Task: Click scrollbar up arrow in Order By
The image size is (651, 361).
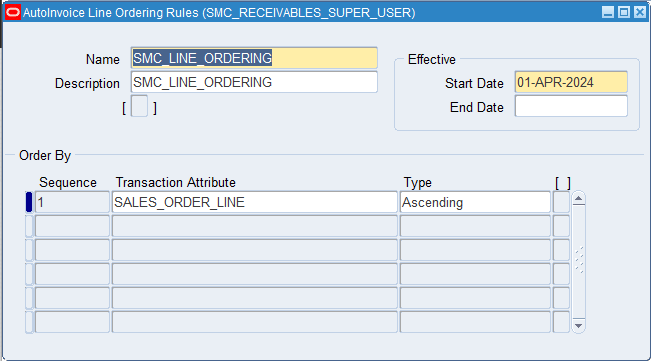Action: coord(578,199)
